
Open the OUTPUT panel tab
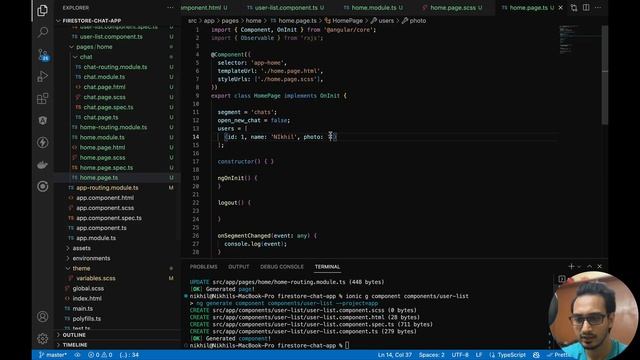point(238,267)
